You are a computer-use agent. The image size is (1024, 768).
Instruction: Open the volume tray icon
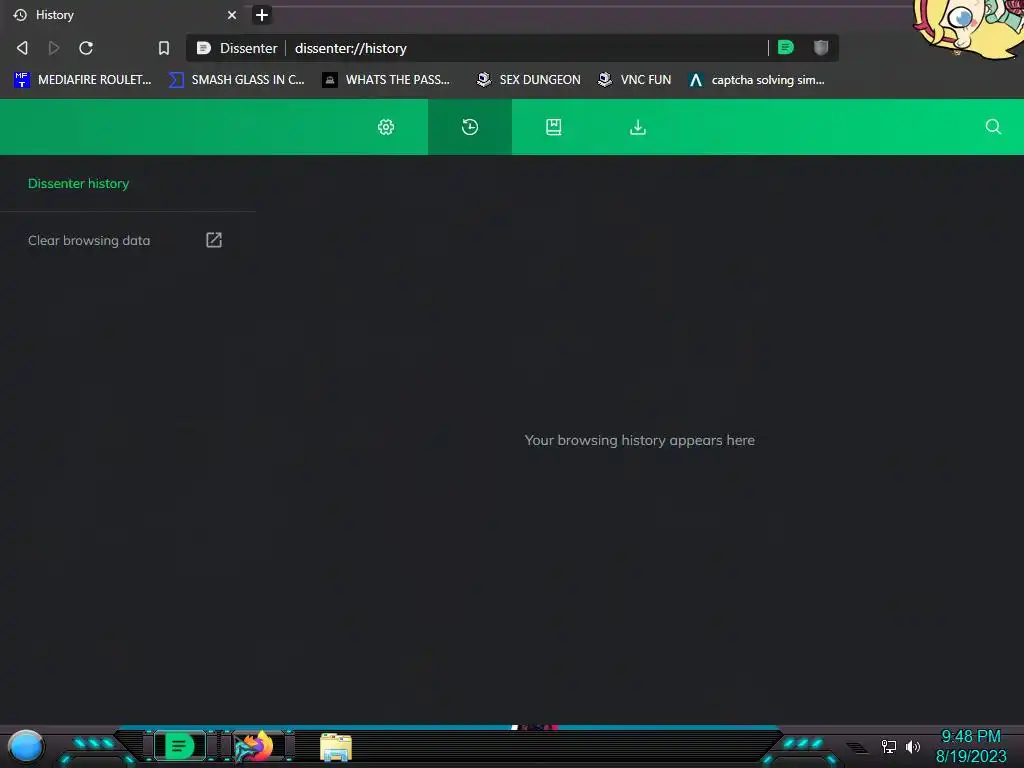click(912, 746)
